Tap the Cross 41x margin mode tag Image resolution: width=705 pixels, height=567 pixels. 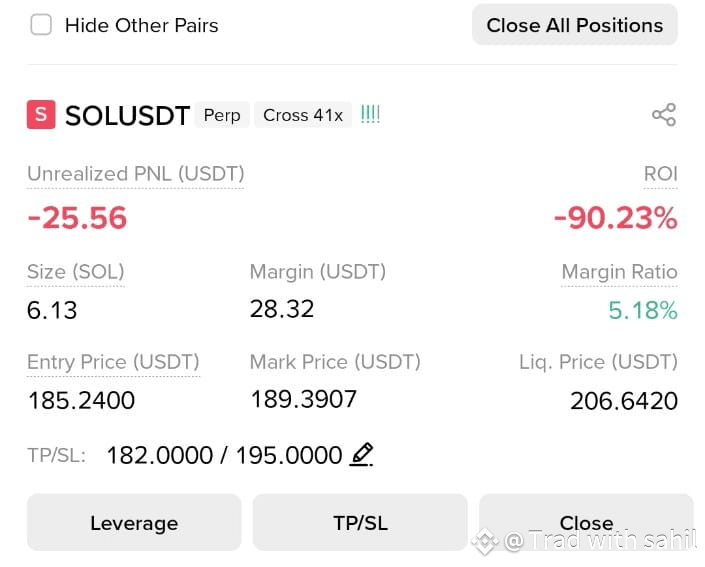[303, 115]
